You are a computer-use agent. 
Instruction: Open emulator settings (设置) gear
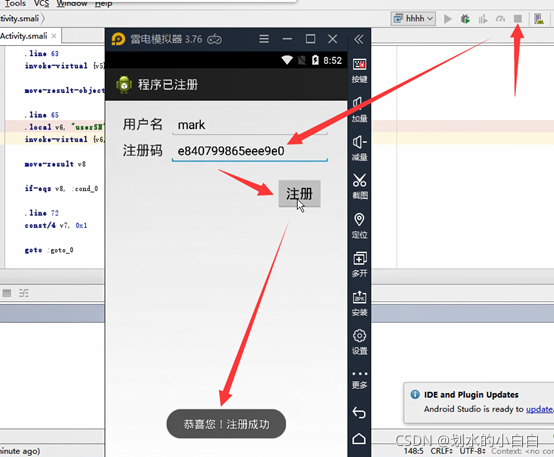(359, 342)
